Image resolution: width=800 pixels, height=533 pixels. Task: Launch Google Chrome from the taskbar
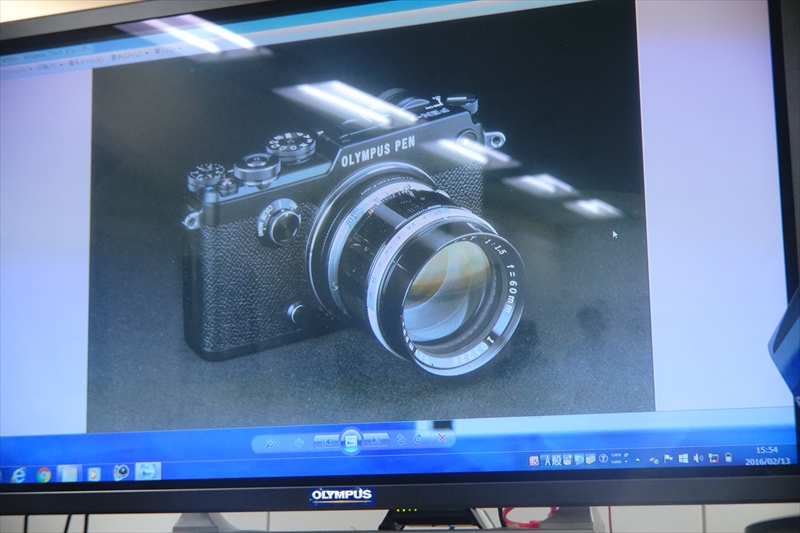pos(44,475)
